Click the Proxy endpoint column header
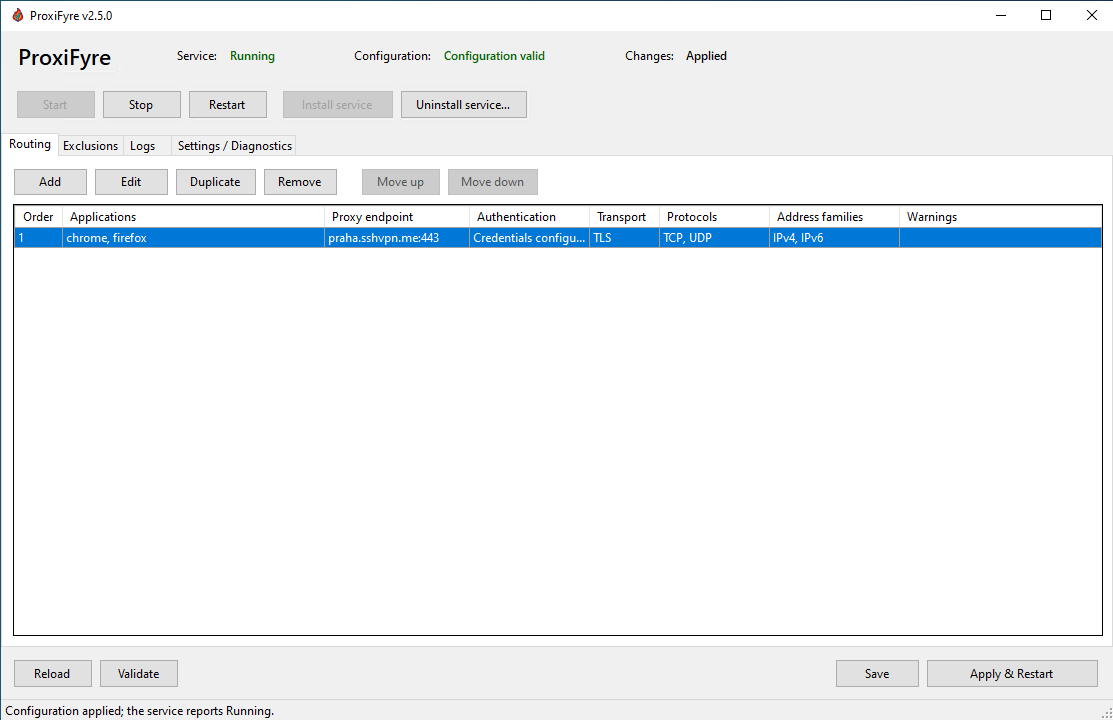This screenshot has width=1113, height=720. pos(397,217)
